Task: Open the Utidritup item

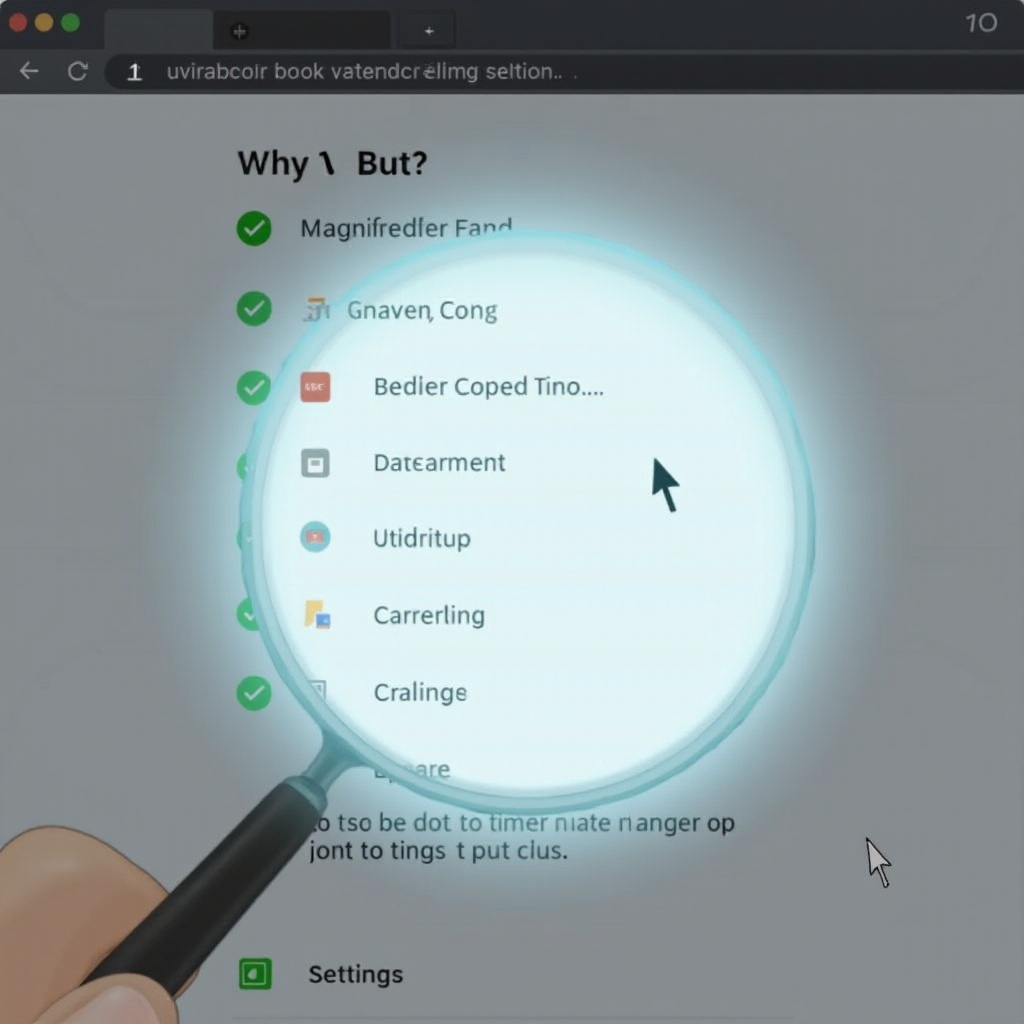Action: pyautogui.click(x=421, y=538)
